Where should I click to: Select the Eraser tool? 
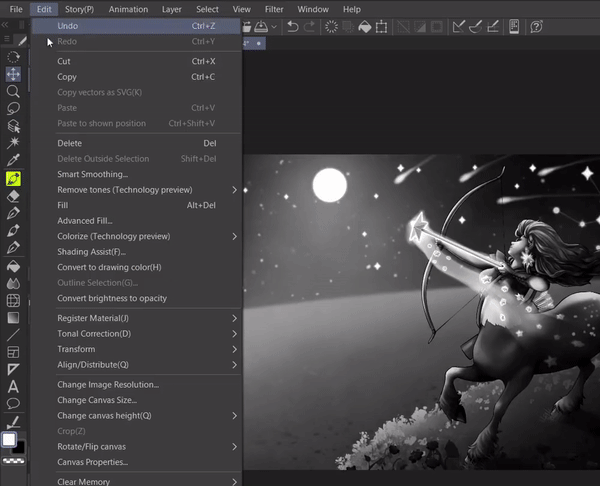click(14, 196)
